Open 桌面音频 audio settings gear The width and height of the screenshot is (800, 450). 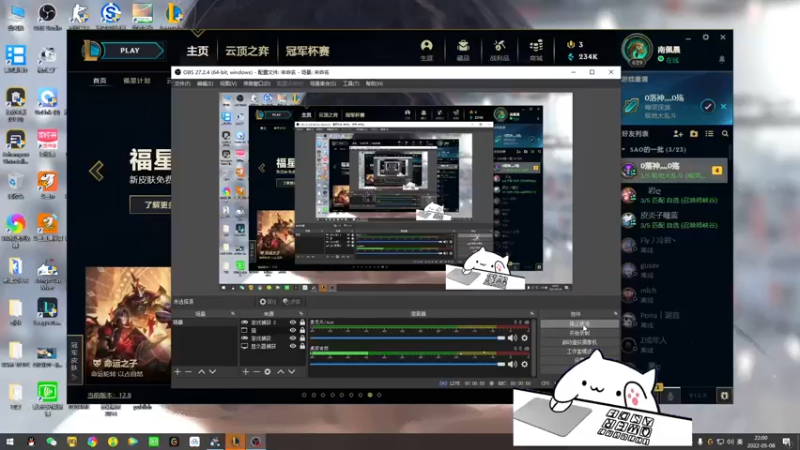point(524,364)
